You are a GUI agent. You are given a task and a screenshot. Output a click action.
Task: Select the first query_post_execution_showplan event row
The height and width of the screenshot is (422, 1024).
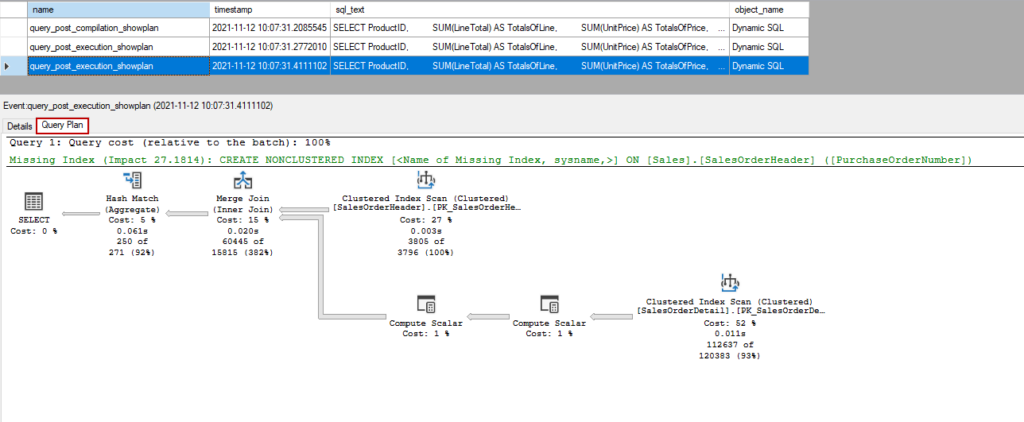tap(91, 47)
